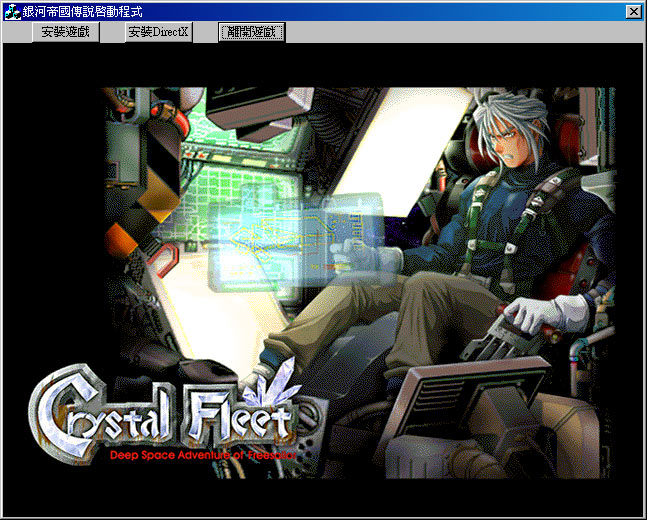This screenshot has width=647, height=520.
Task: Click the Crystal Fleet logo
Action: coord(162,410)
